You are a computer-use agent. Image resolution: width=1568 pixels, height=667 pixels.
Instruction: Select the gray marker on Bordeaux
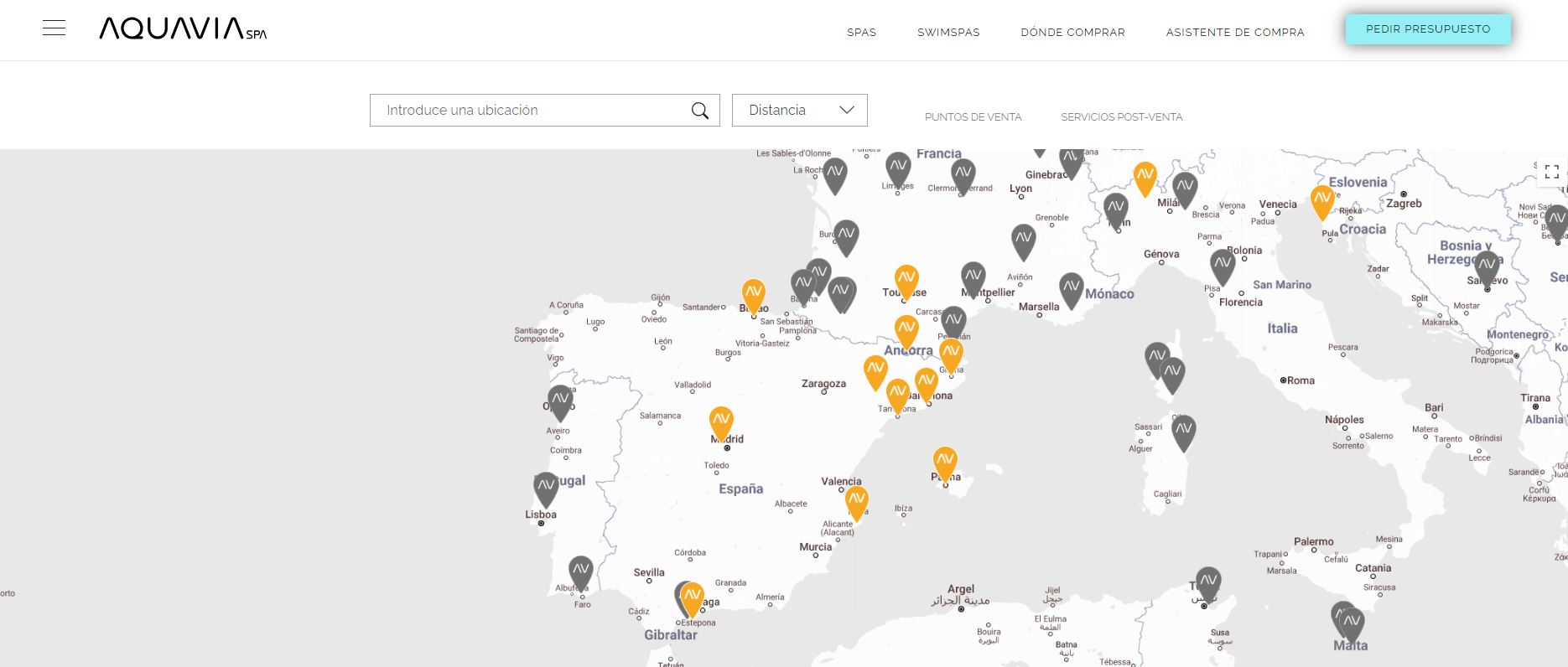846,237
